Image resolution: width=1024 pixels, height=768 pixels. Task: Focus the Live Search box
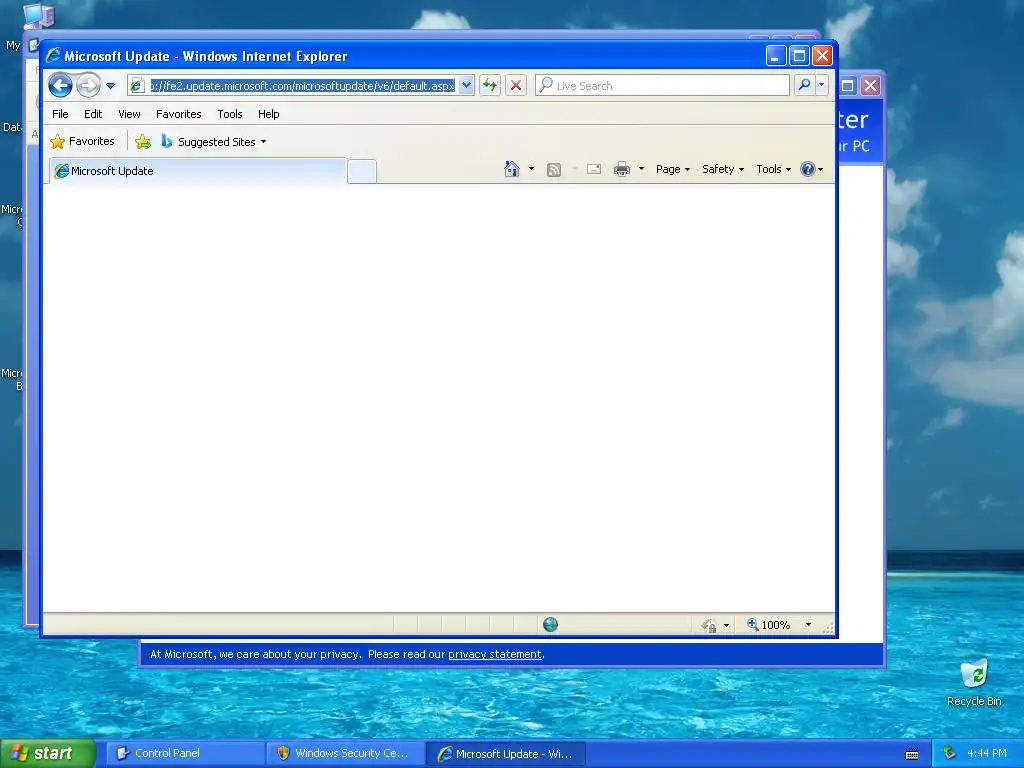click(662, 86)
